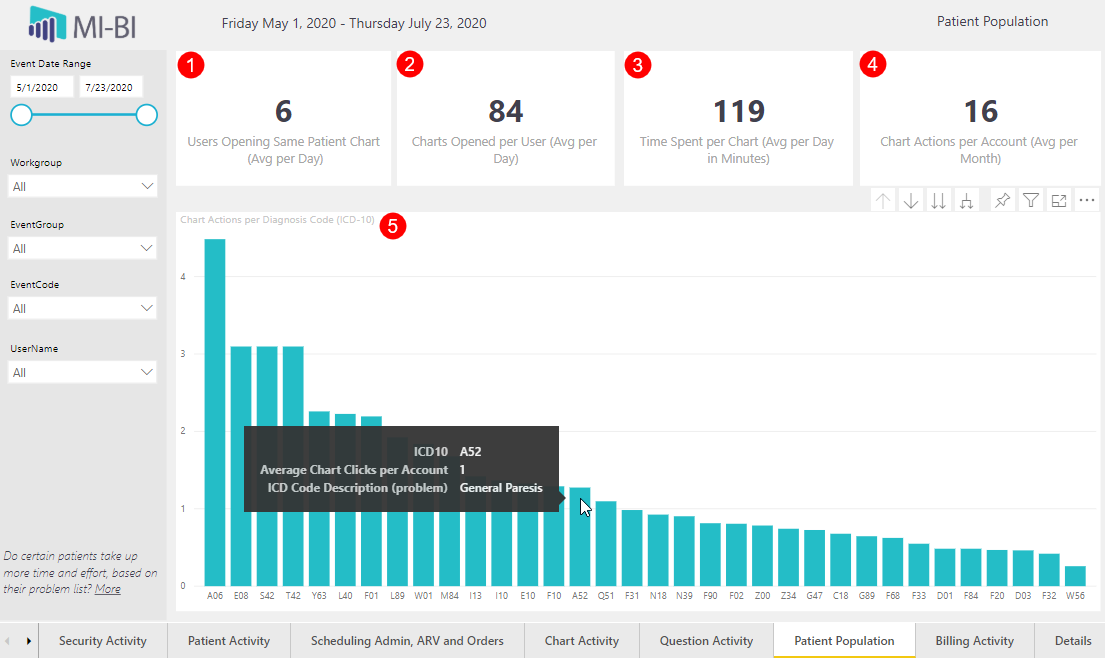The image size is (1105, 658).
Task: Click the right handle of date slider
Action: [147, 115]
